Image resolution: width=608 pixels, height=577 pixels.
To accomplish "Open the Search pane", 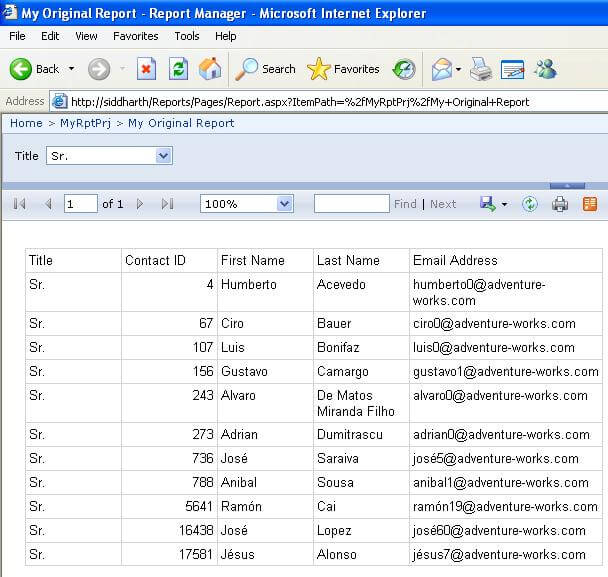I will point(266,69).
